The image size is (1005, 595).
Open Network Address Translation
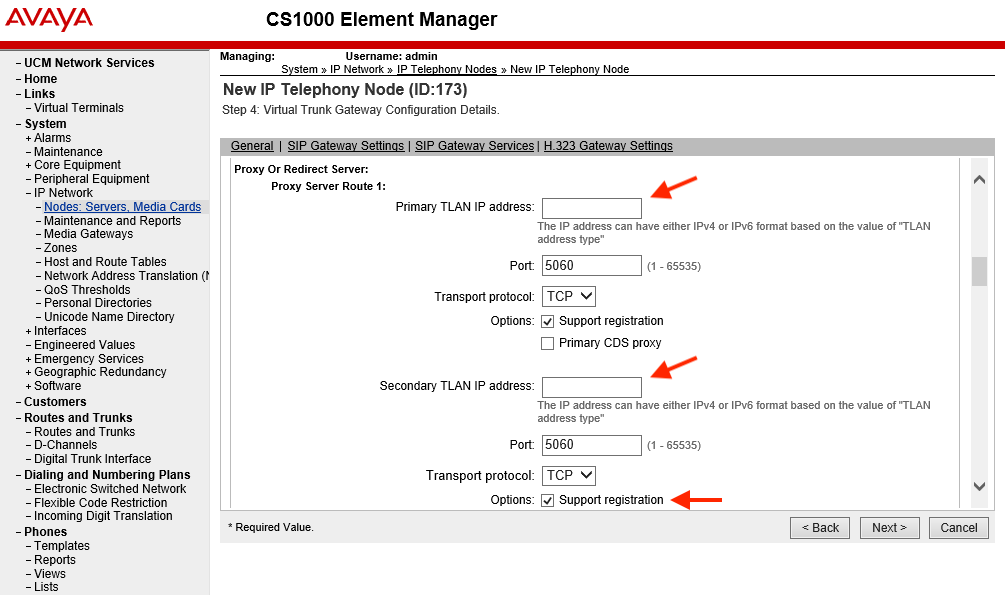[126, 276]
